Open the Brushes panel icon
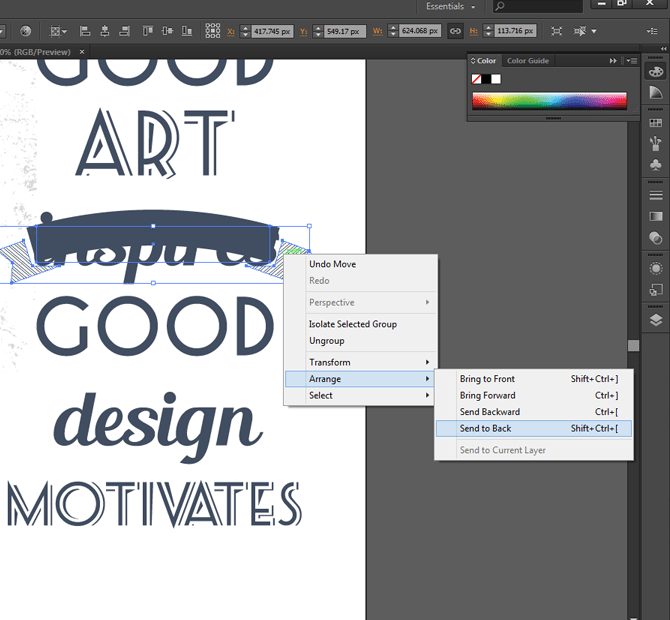The height and width of the screenshot is (620, 670). tap(656, 144)
